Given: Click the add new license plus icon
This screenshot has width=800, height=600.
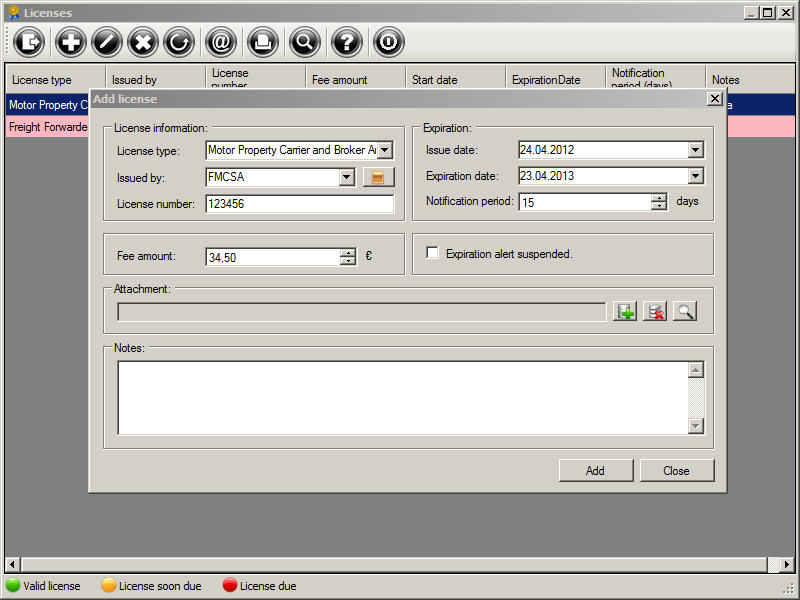Looking at the screenshot, I should coord(70,42).
